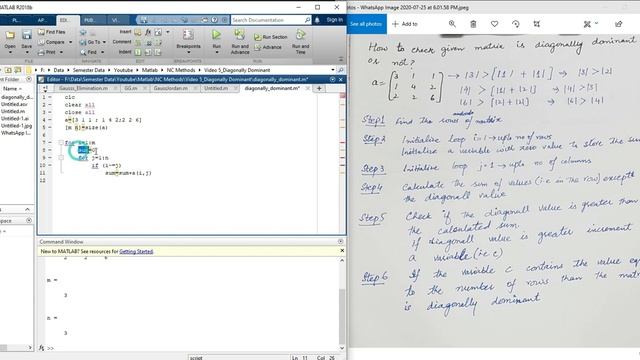
Task: Click the editor code line 4 matrix definition
Action: [103, 120]
